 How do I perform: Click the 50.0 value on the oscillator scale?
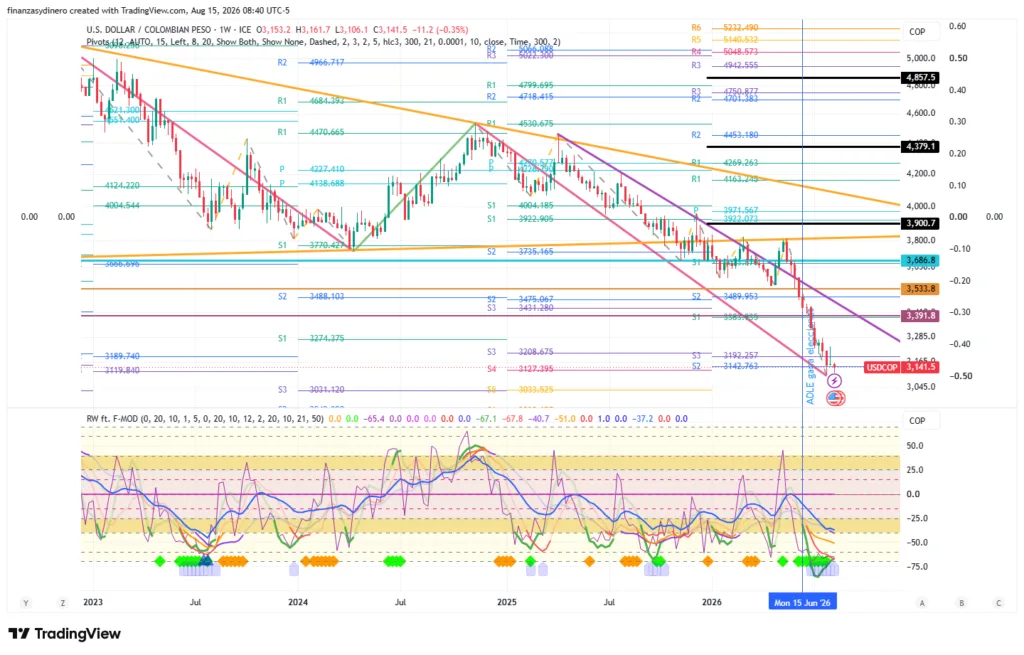tap(915, 446)
